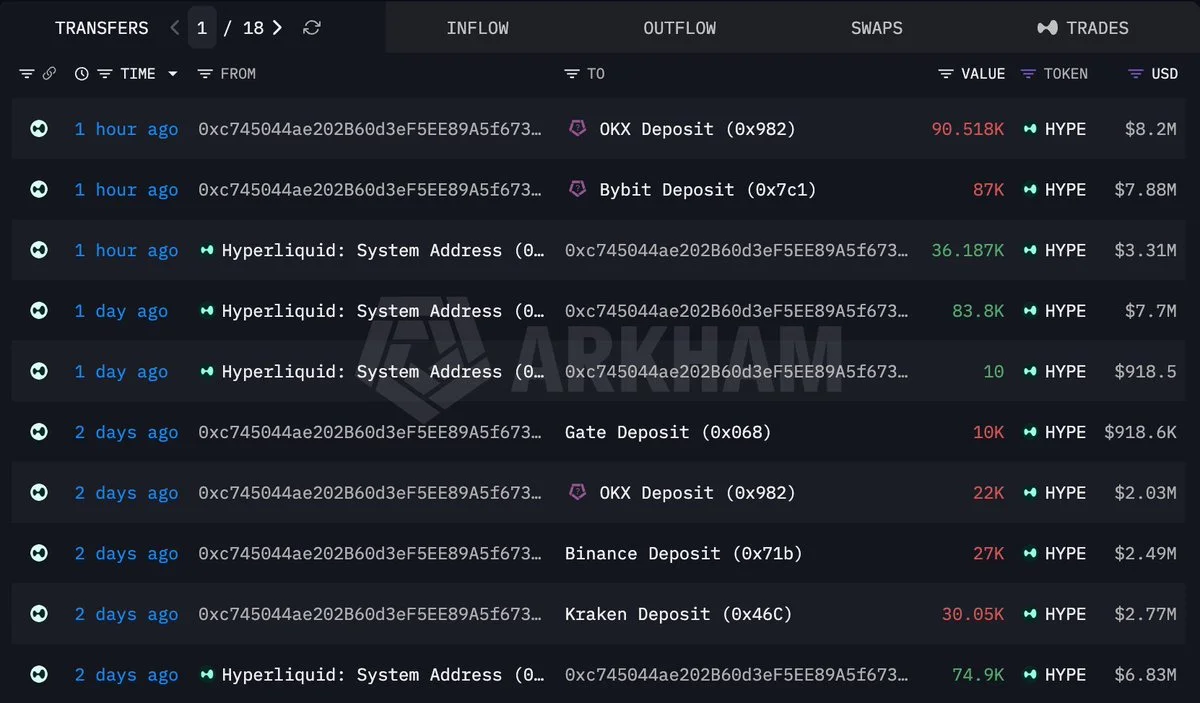Click the link icon in header

coord(49,74)
